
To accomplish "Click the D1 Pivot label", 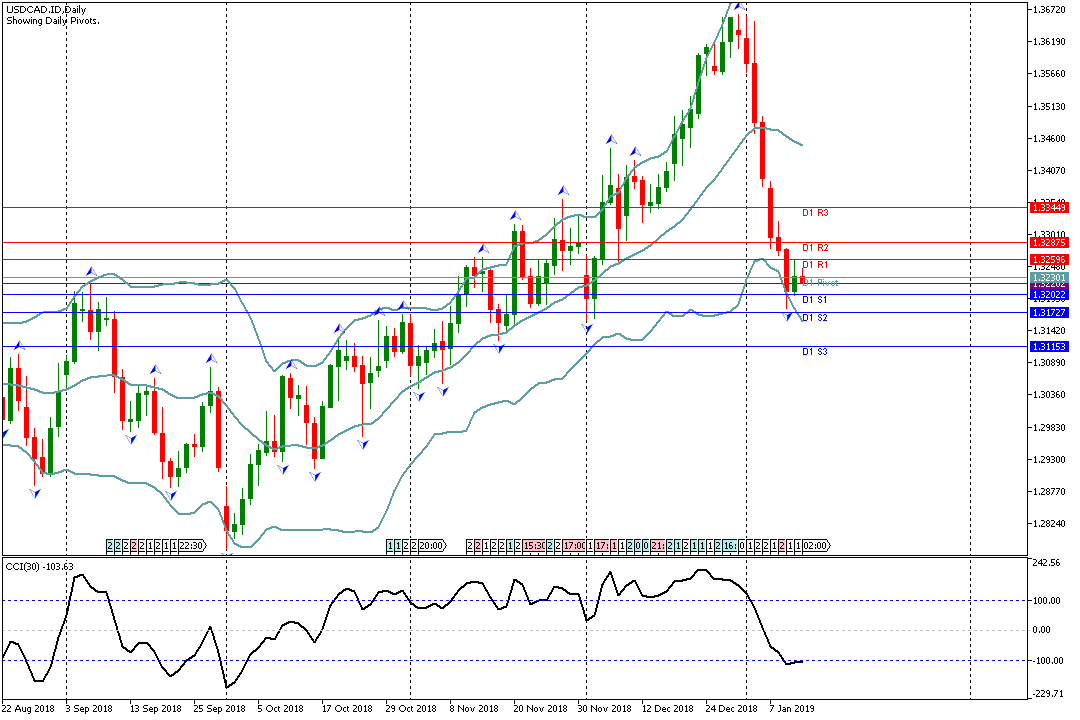I will (x=820, y=282).
